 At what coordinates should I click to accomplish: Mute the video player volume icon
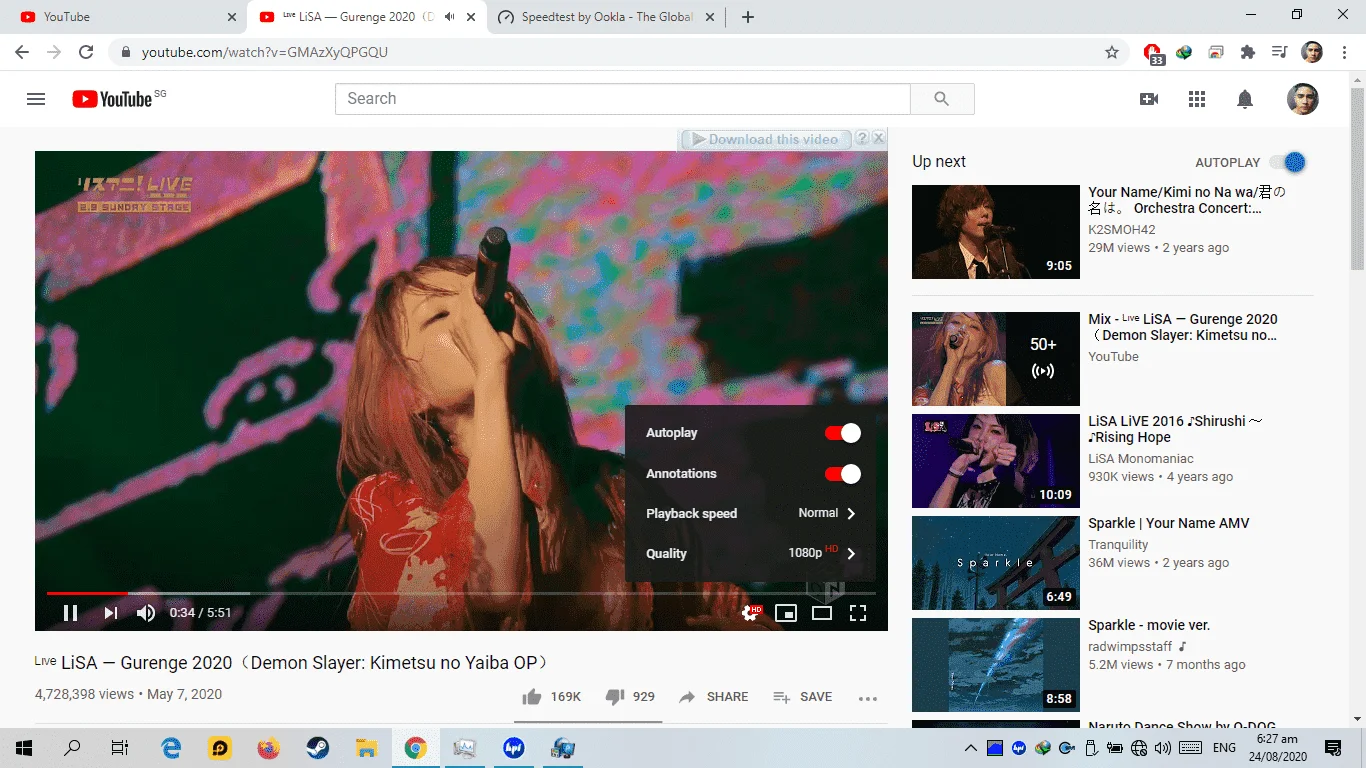click(x=146, y=613)
